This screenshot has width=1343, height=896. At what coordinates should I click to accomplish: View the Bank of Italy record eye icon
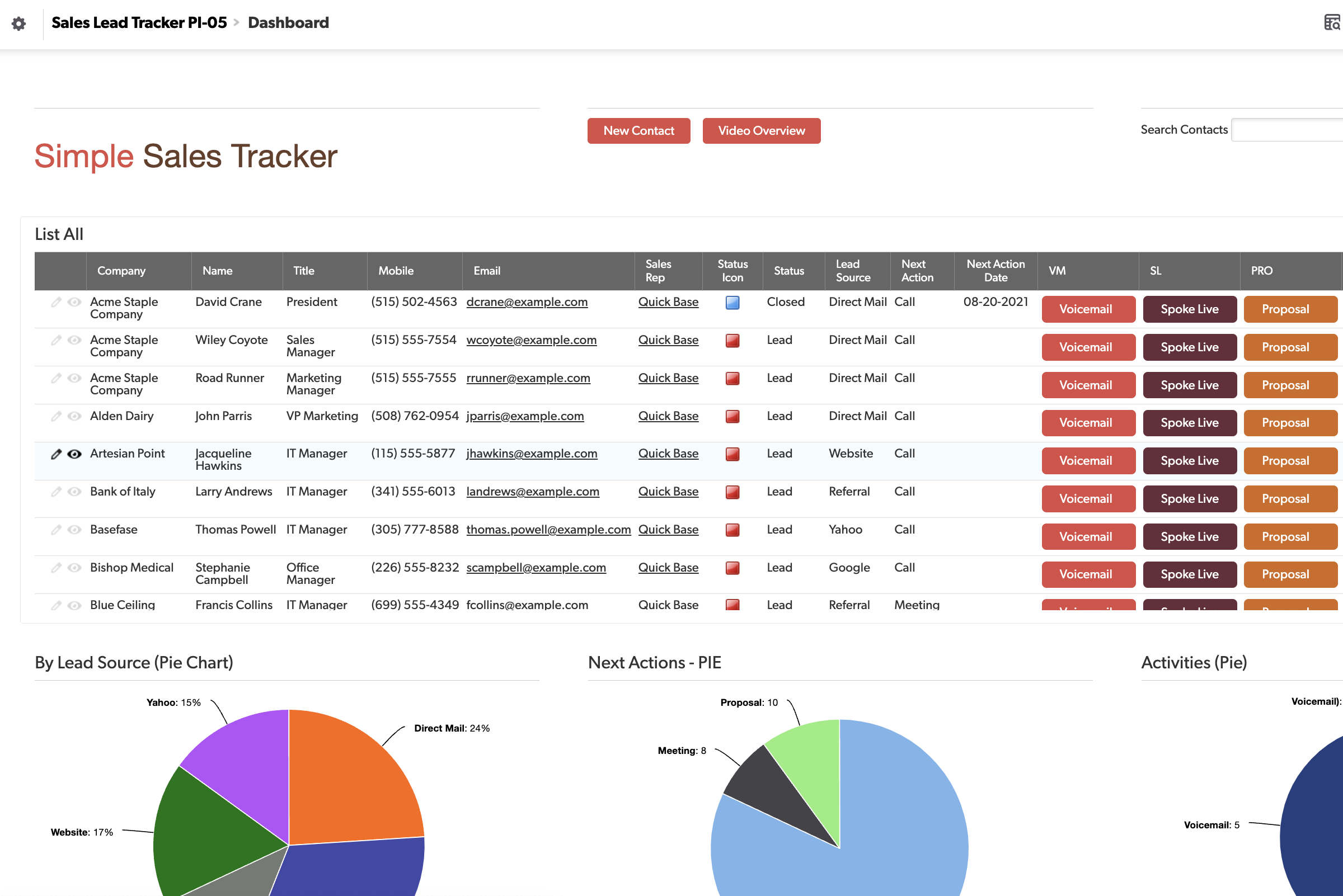74,492
